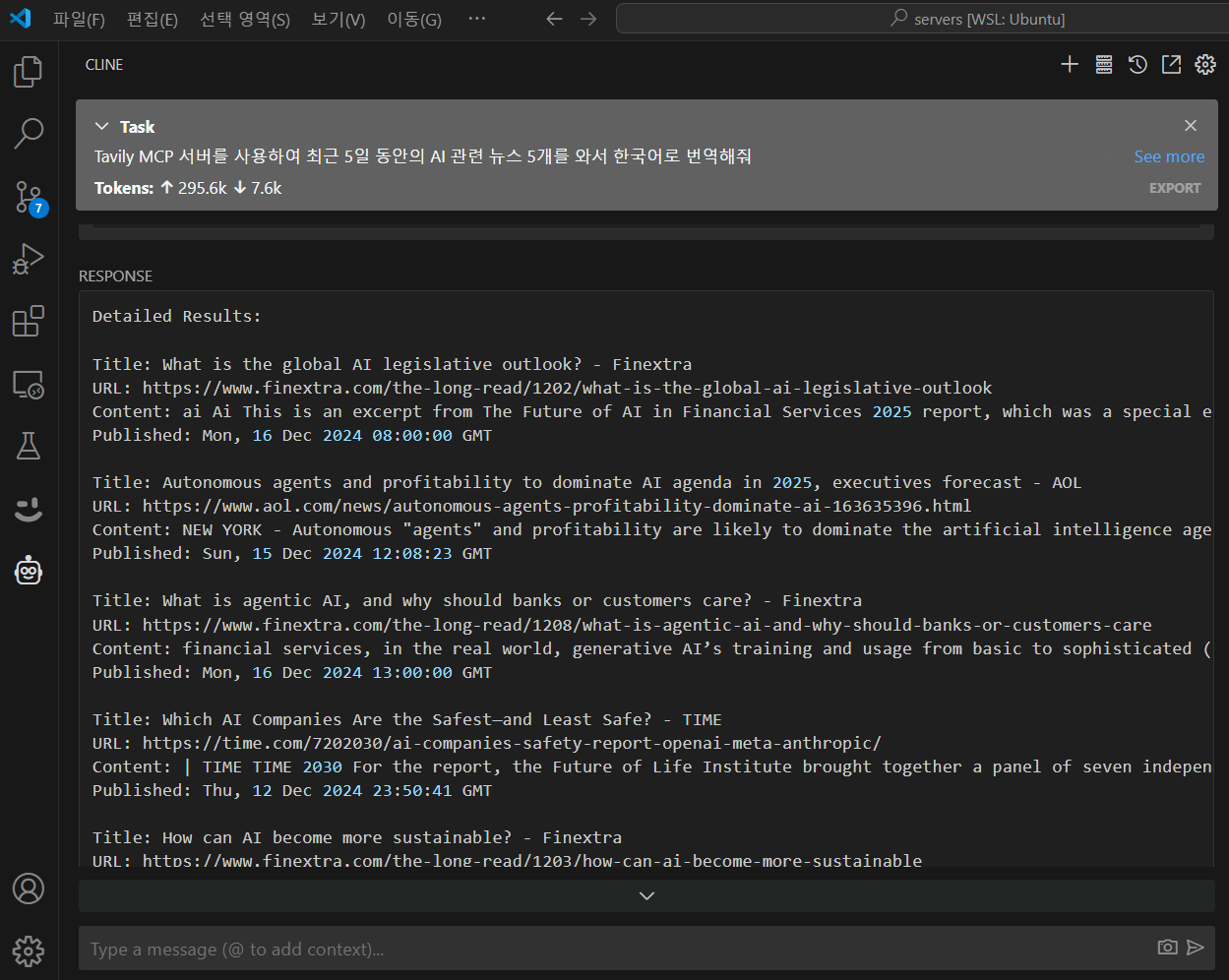Open the Extensions view

[x=29, y=321]
